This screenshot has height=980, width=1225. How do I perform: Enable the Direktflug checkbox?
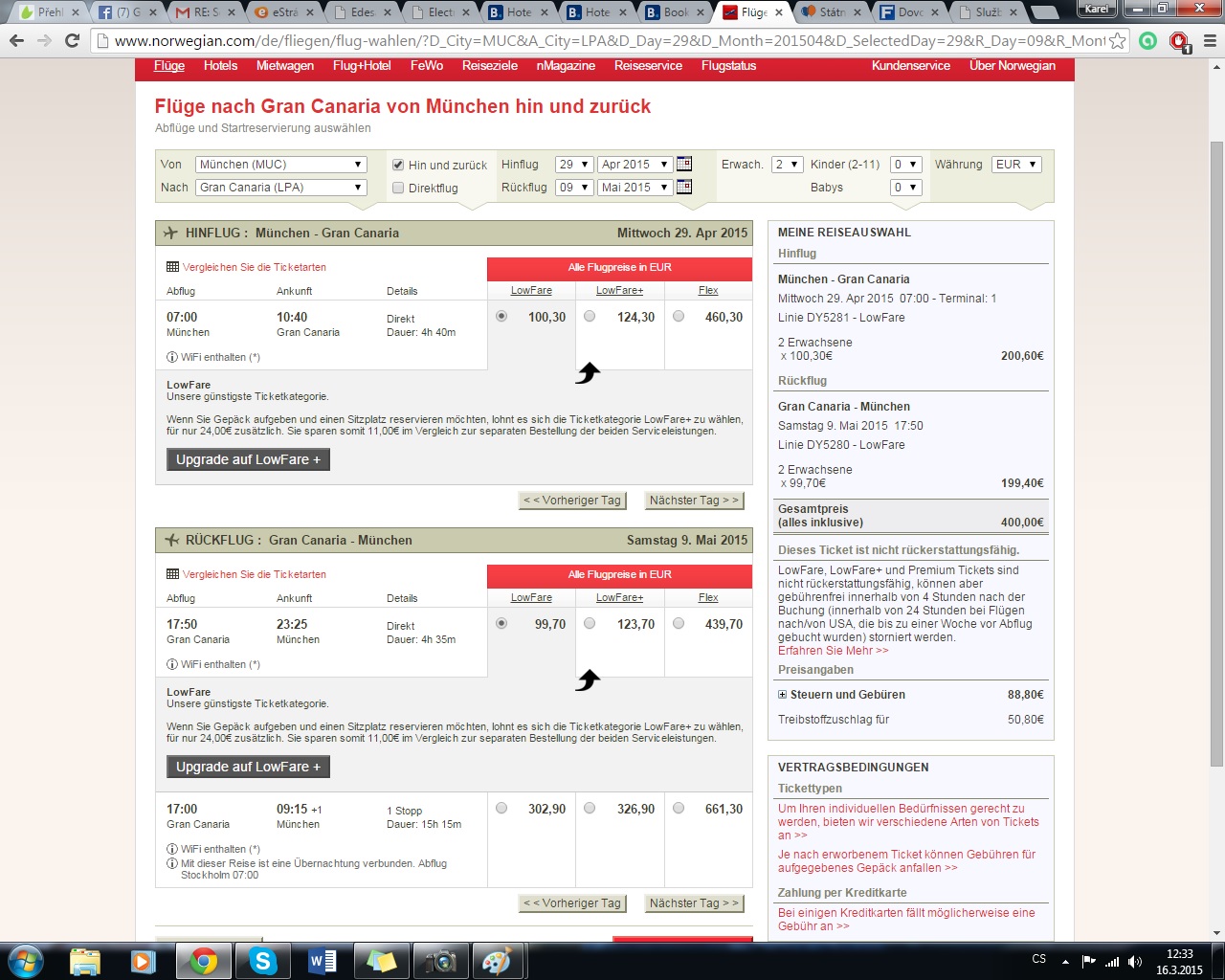point(398,188)
